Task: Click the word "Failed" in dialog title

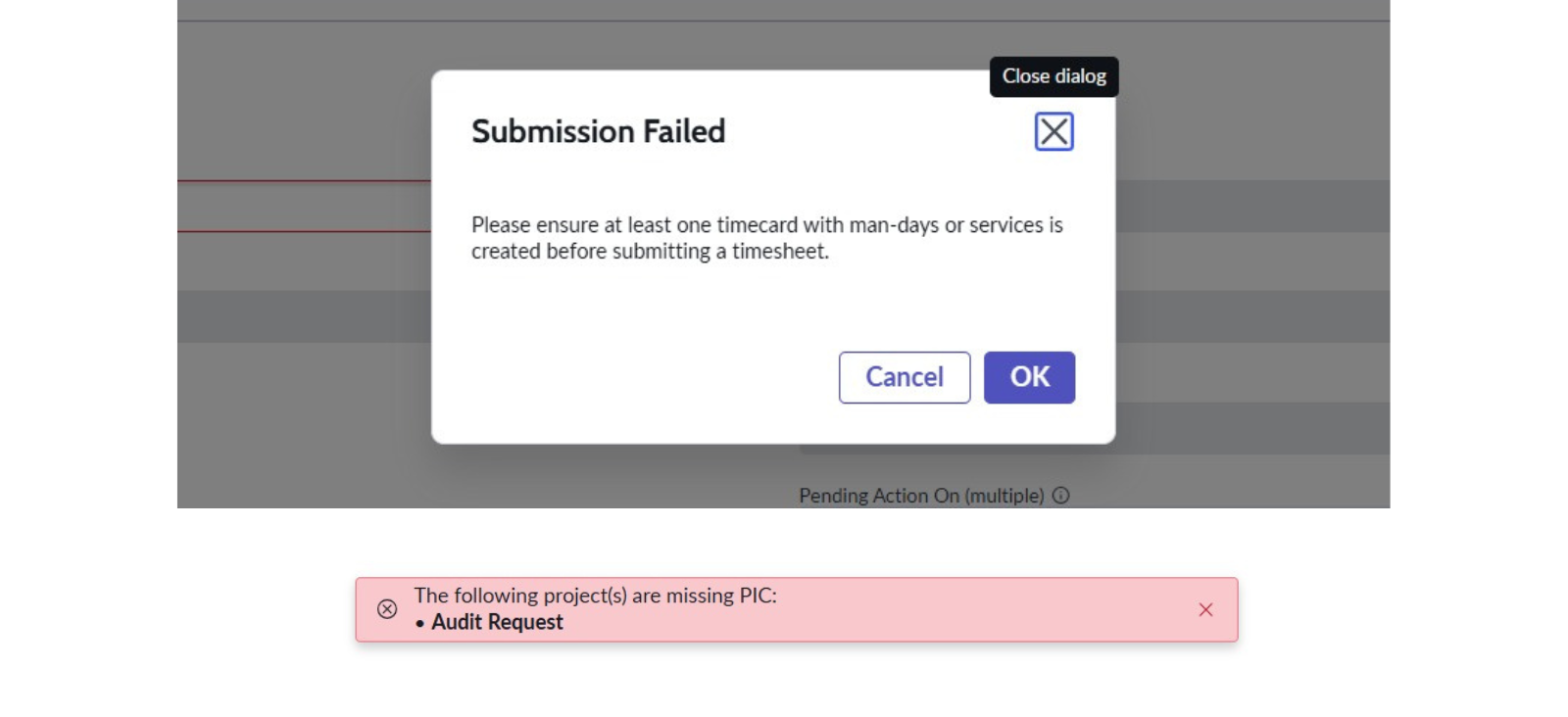Action: click(x=684, y=131)
